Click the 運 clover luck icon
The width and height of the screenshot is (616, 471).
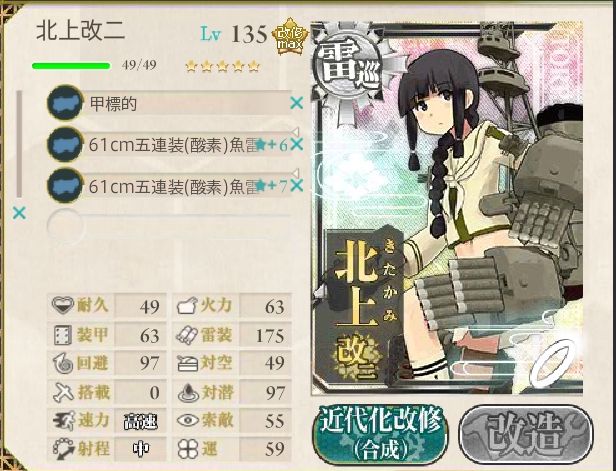point(187,449)
